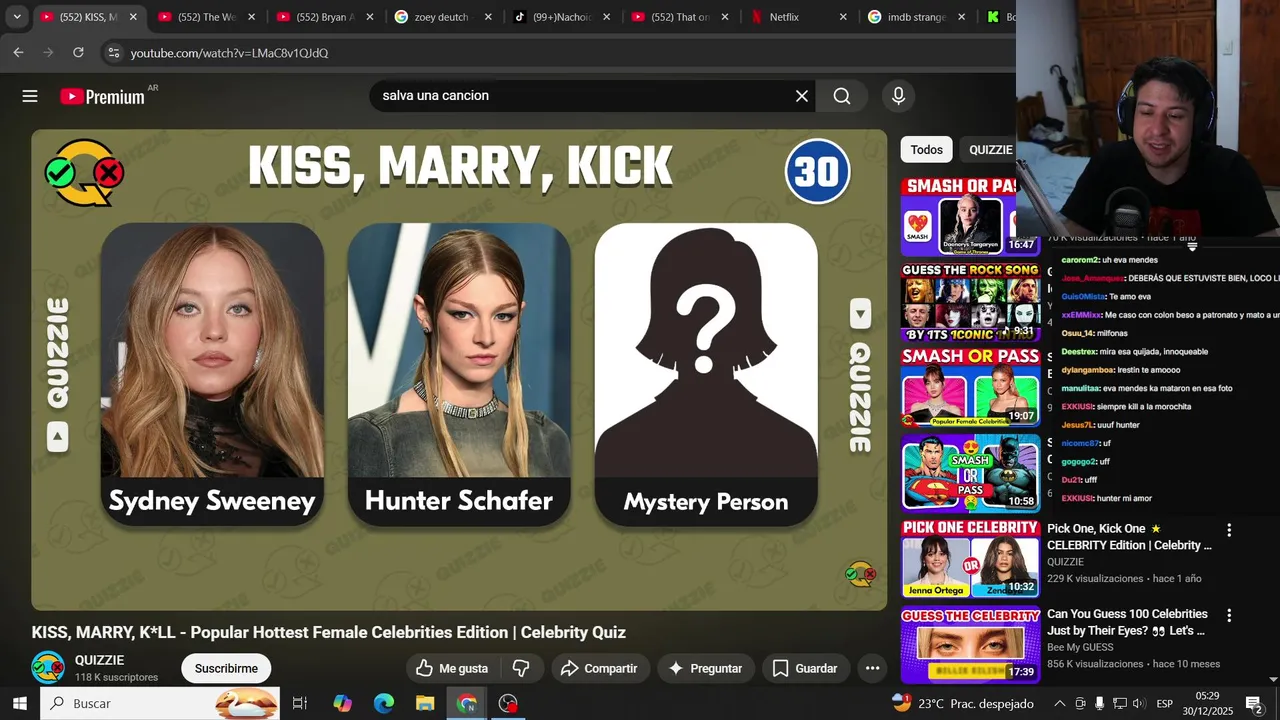This screenshot has height=720, width=1280.
Task: Switch to The We... YouTube tab
Action: coord(206,17)
